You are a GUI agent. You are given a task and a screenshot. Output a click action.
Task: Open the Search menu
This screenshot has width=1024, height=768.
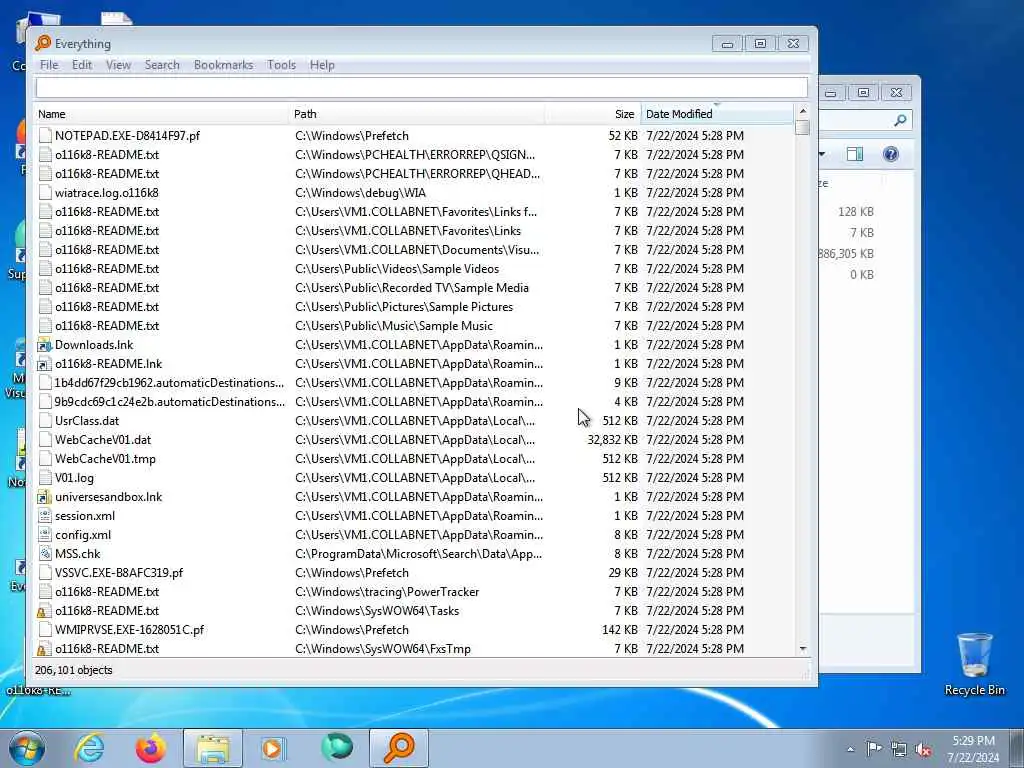pyautogui.click(x=162, y=65)
